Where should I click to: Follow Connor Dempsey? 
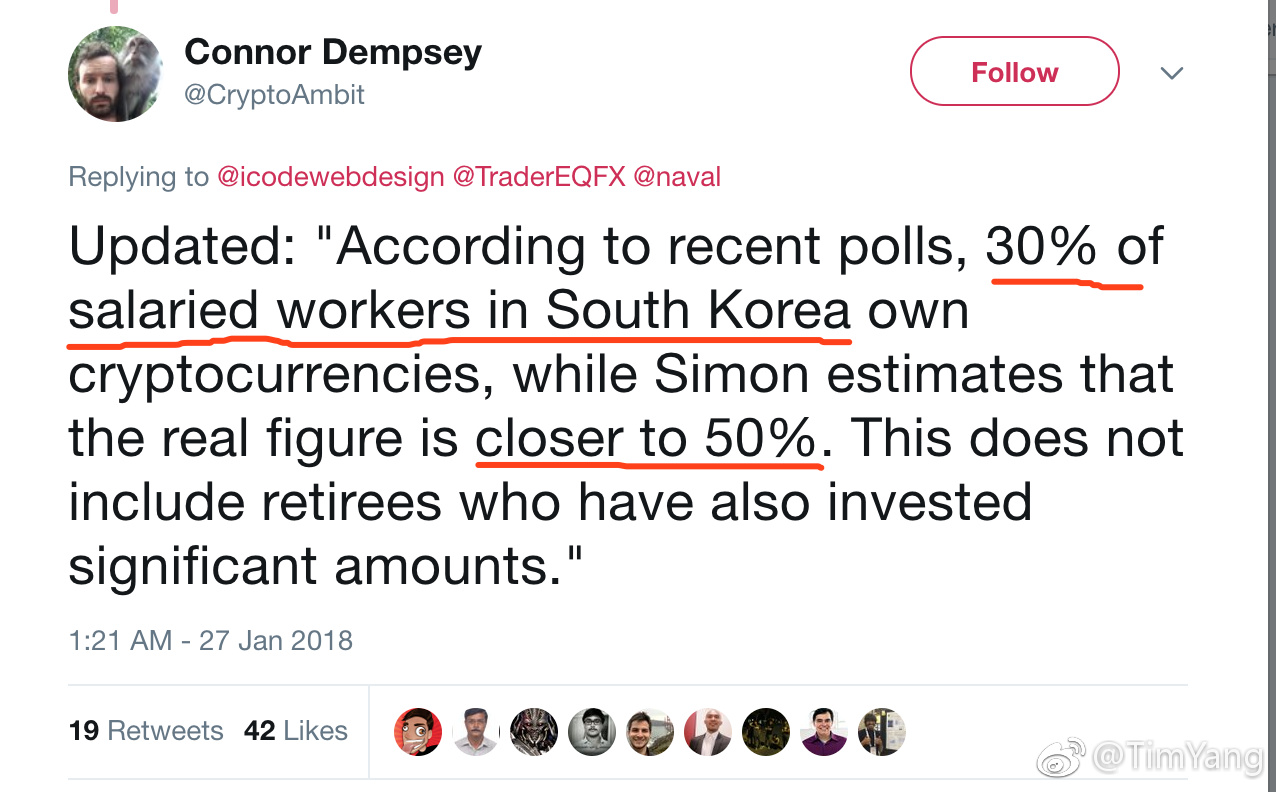pyautogui.click(x=1014, y=72)
